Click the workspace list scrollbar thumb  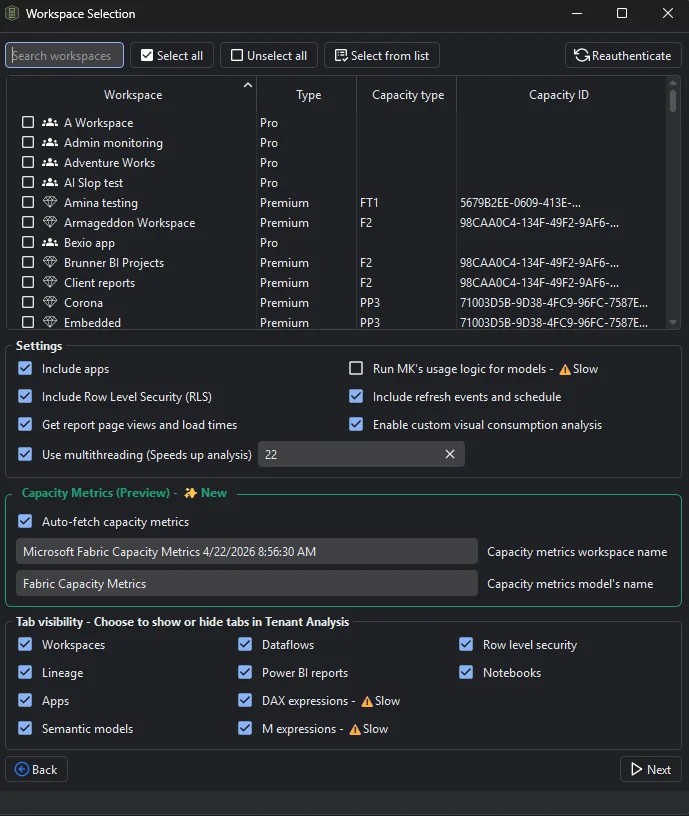[x=673, y=101]
